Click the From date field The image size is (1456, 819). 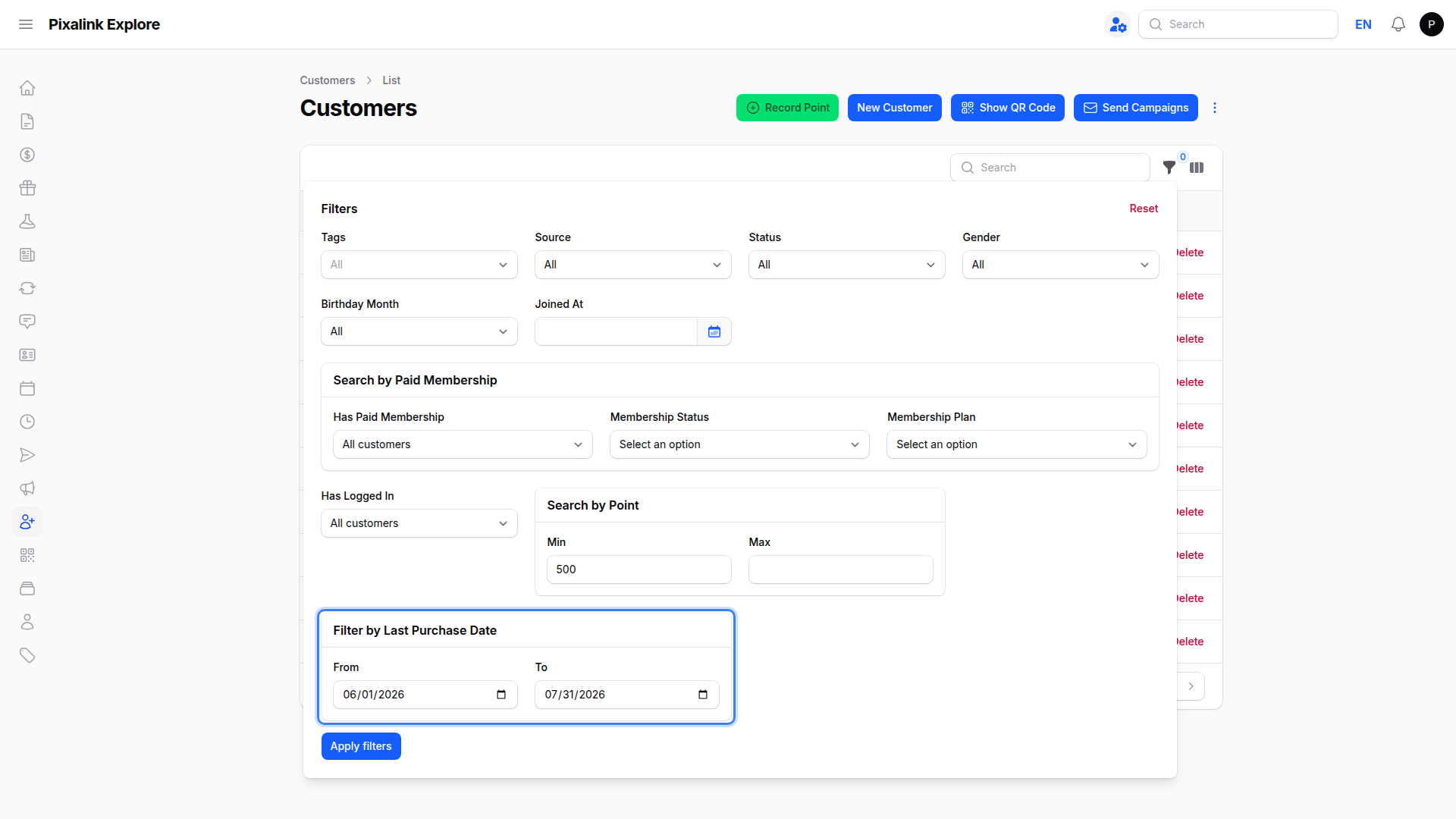tap(425, 695)
